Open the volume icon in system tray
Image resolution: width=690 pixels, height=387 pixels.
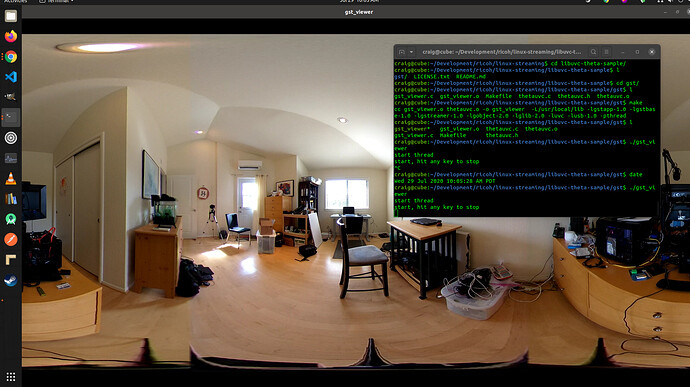pos(670,1)
